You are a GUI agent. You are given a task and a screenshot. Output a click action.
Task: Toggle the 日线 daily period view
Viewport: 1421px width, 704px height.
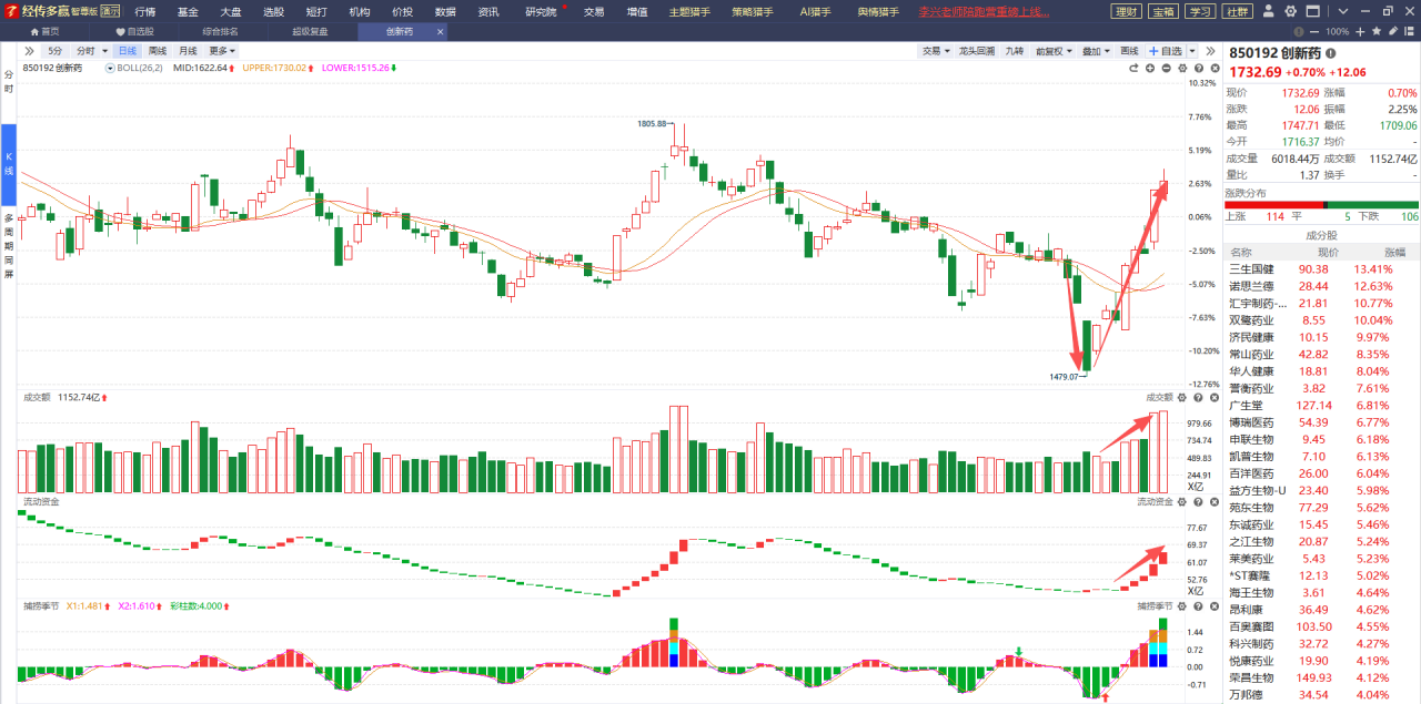tap(127, 51)
